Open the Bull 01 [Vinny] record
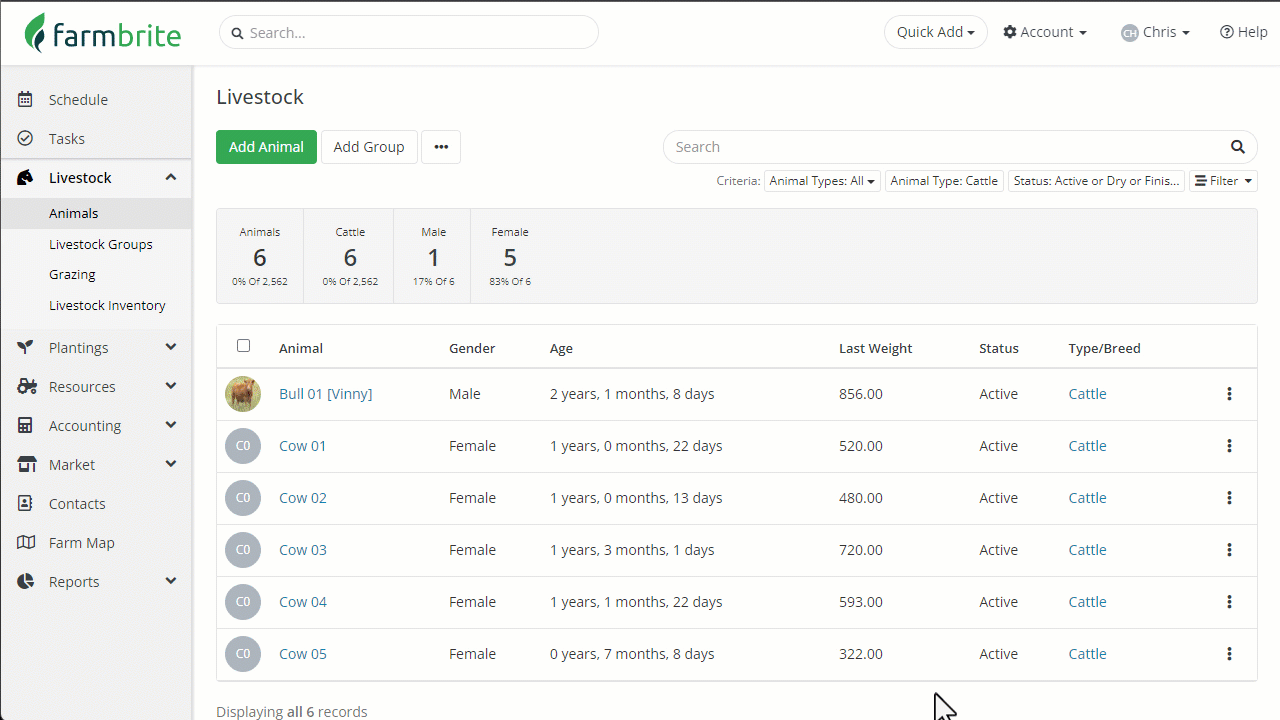This screenshot has width=1280, height=720. pyautogui.click(x=325, y=394)
